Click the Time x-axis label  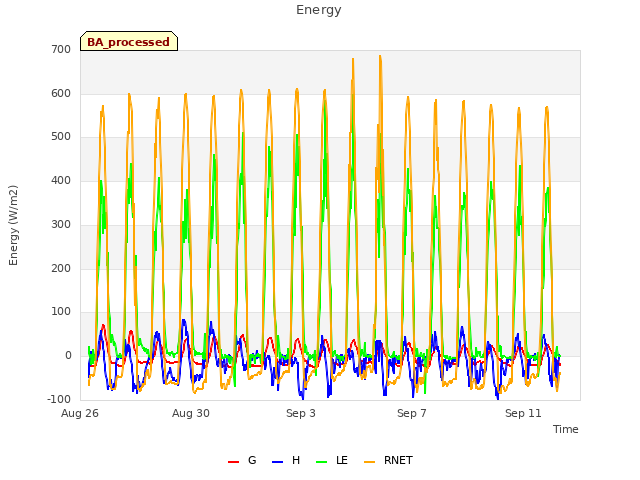click(566, 429)
